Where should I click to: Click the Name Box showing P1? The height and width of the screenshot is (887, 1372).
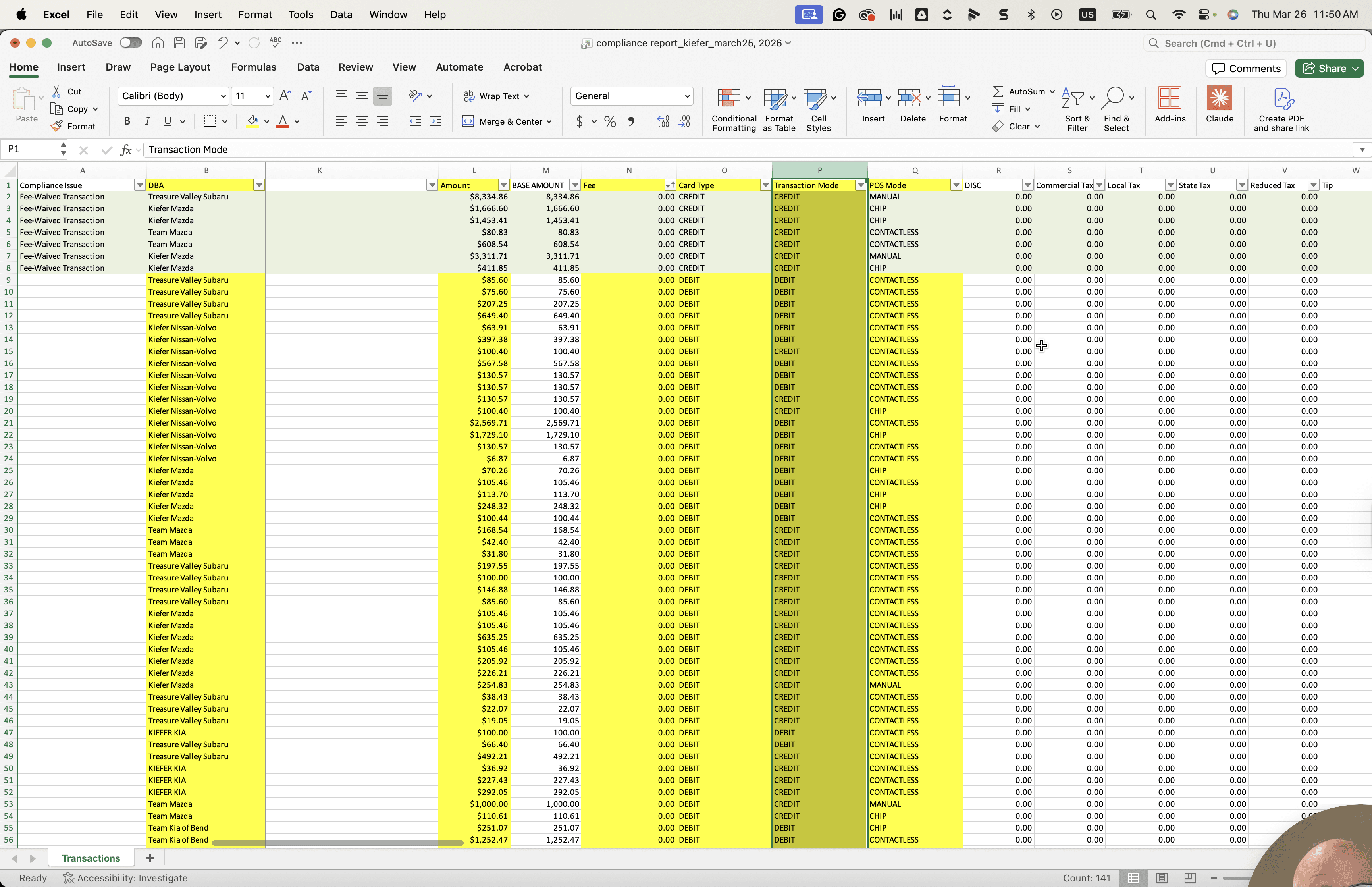(x=30, y=149)
